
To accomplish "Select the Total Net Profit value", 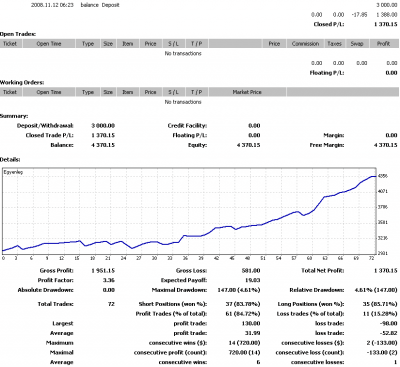I will tap(386, 271).
